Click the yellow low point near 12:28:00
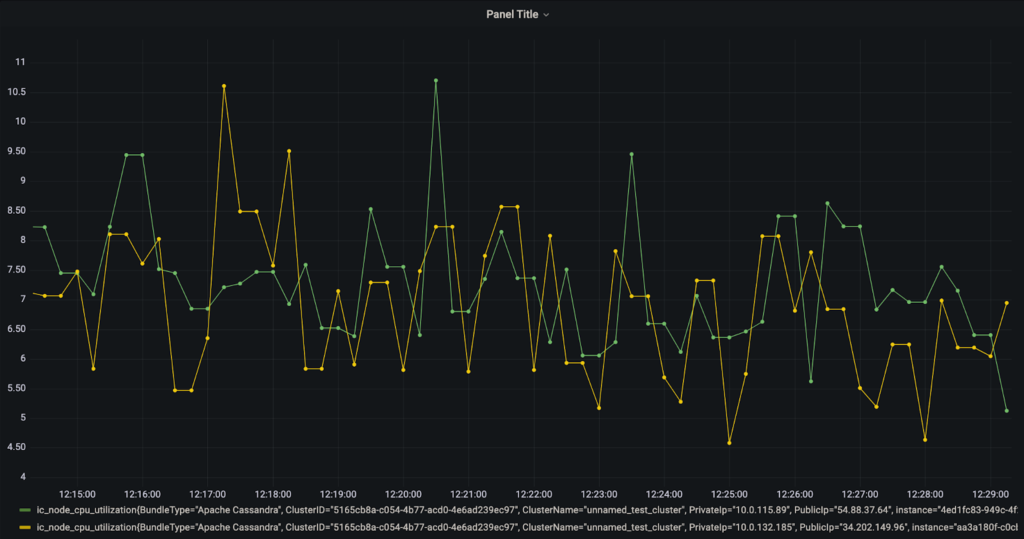1024x539 pixels. coord(925,439)
